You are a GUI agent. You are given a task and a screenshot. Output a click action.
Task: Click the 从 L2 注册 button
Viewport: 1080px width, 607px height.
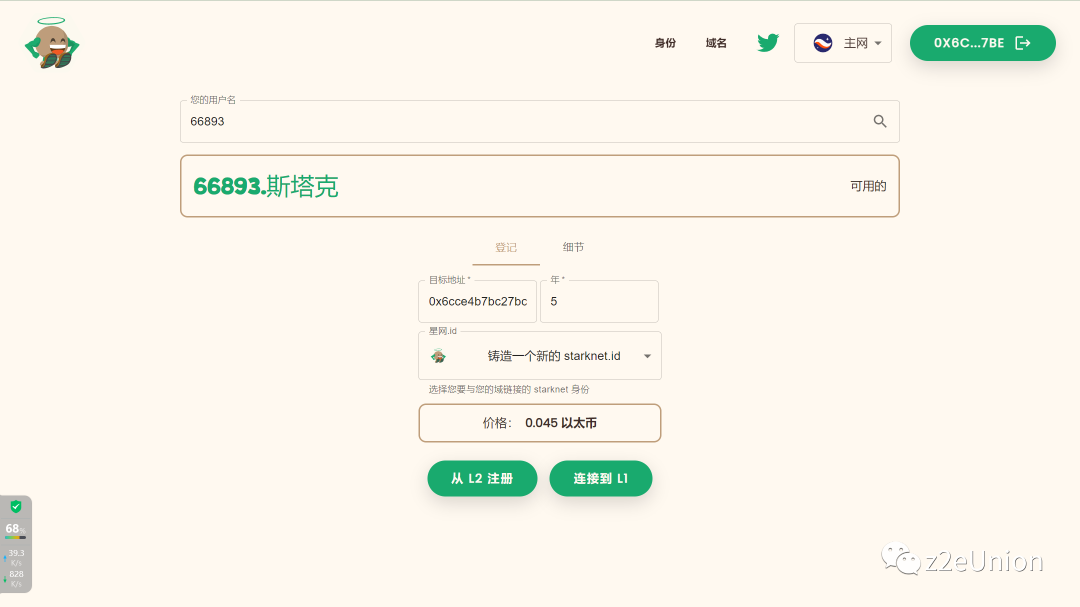pos(482,478)
